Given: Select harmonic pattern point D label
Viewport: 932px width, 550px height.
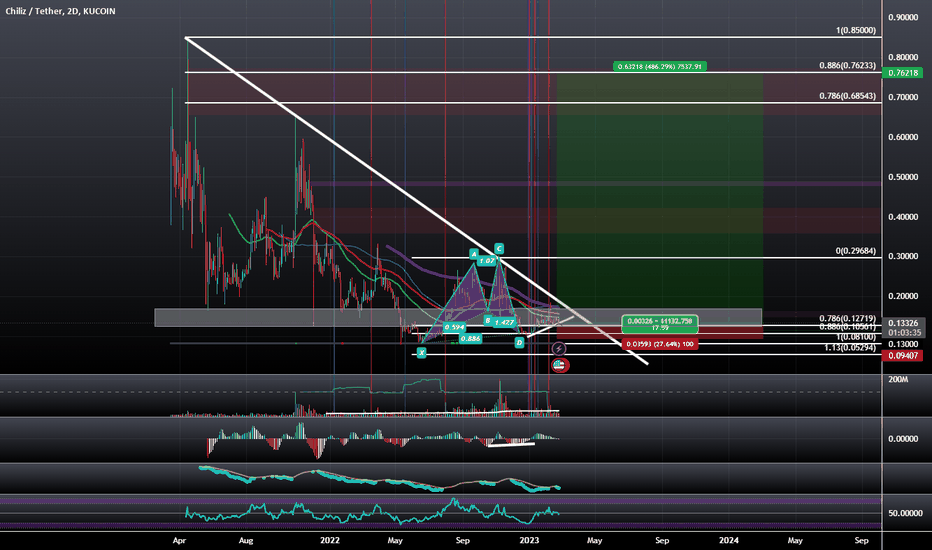Looking at the screenshot, I should [519, 342].
